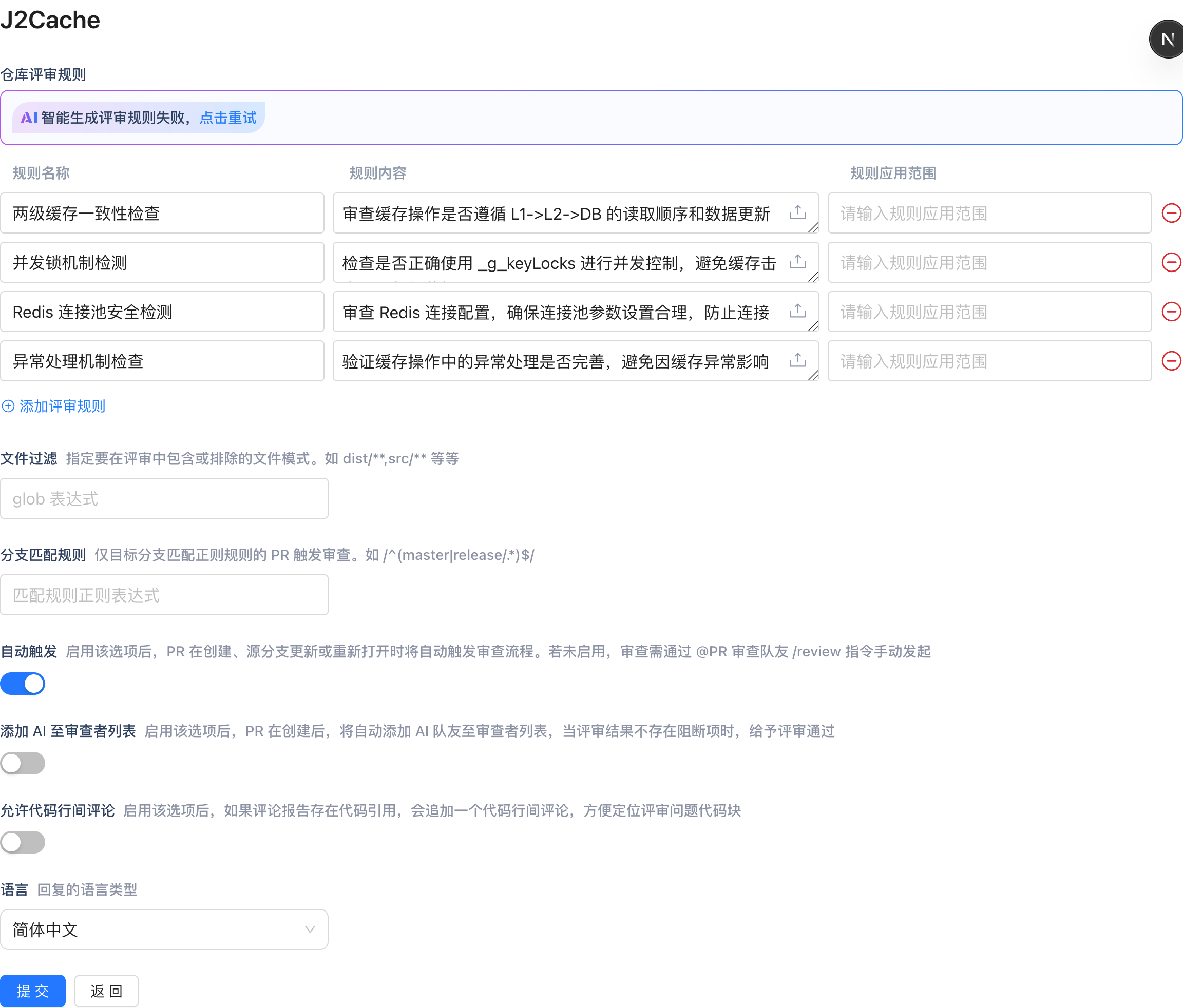Click resize handle of _g_keyLocks content textarea
Screen dimensions: 1183x1008
point(813,277)
